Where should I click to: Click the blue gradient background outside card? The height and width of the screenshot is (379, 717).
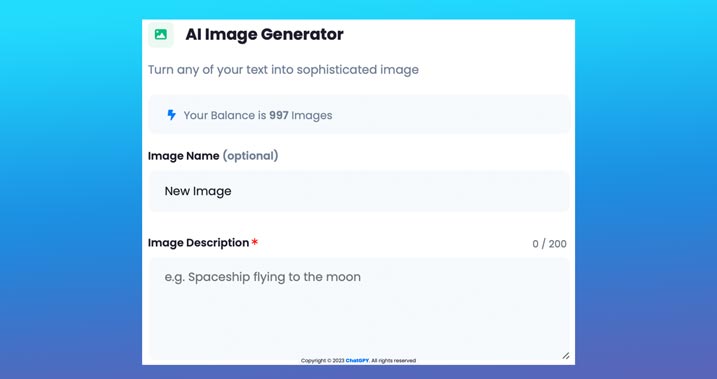pyautogui.click(x=69, y=183)
